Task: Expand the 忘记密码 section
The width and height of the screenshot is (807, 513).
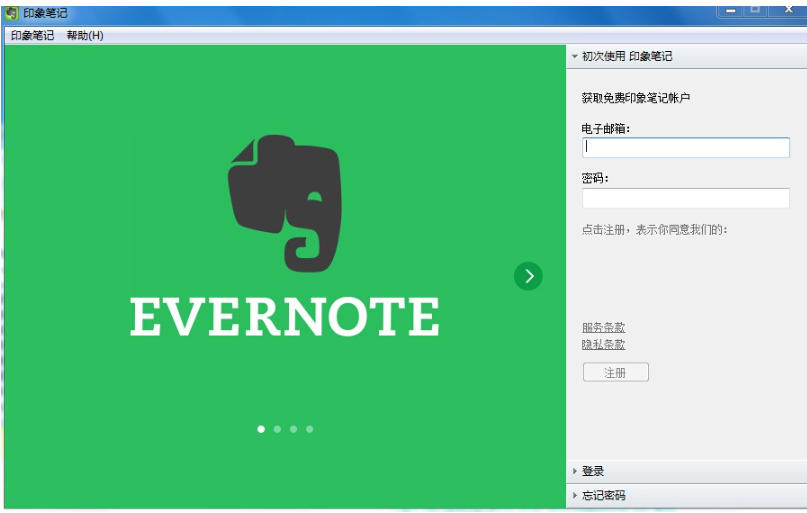Action: point(687,496)
